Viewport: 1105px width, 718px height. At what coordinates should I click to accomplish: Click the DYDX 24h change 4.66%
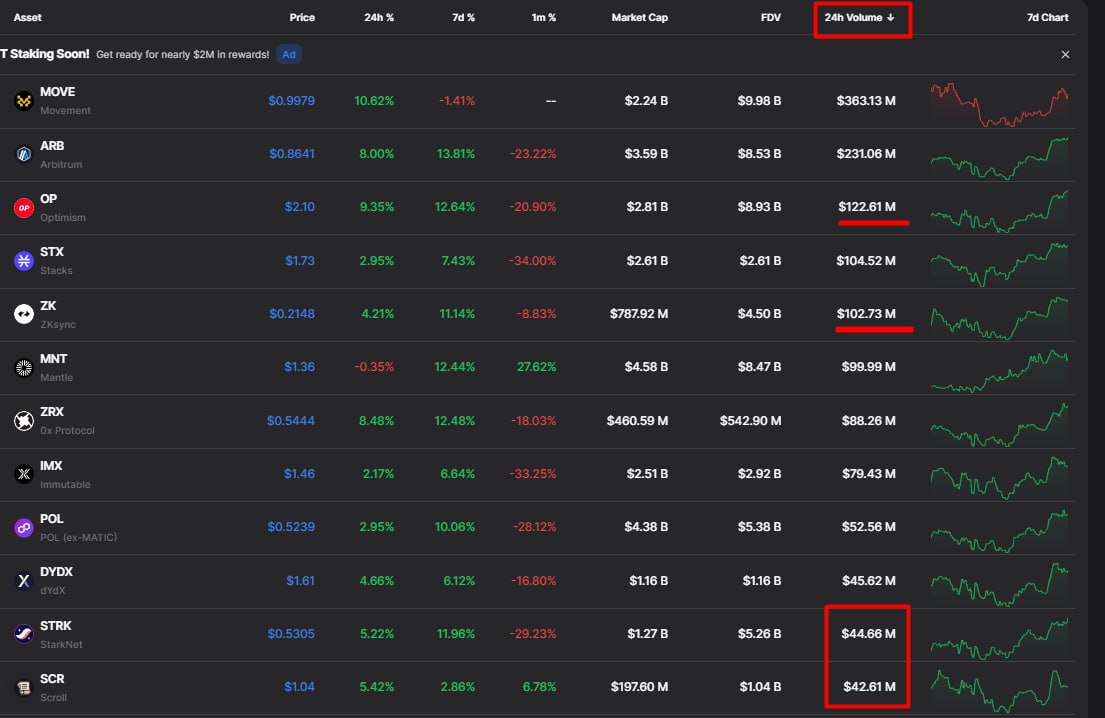click(376, 581)
